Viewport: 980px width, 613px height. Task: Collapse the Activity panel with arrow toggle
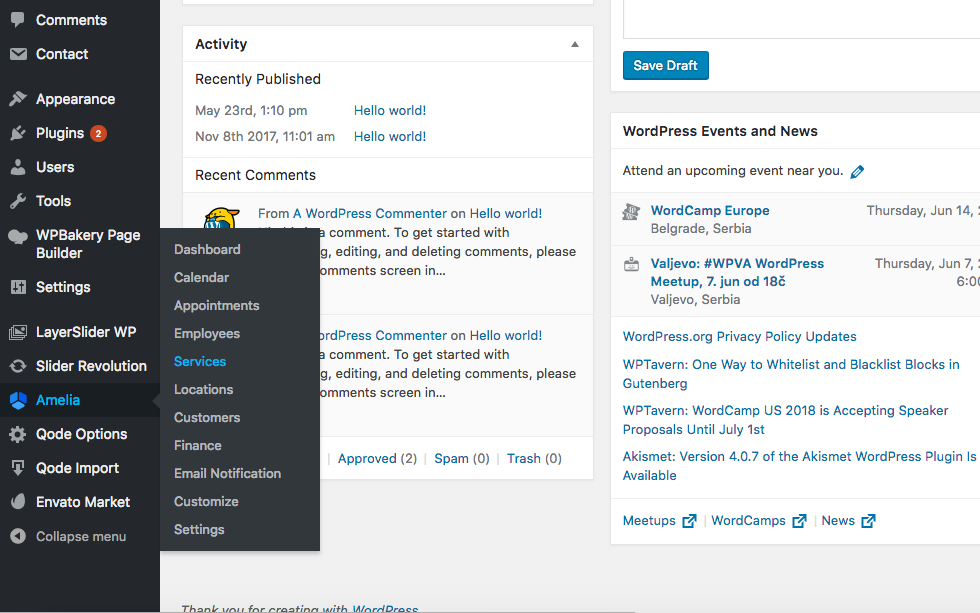tap(574, 44)
